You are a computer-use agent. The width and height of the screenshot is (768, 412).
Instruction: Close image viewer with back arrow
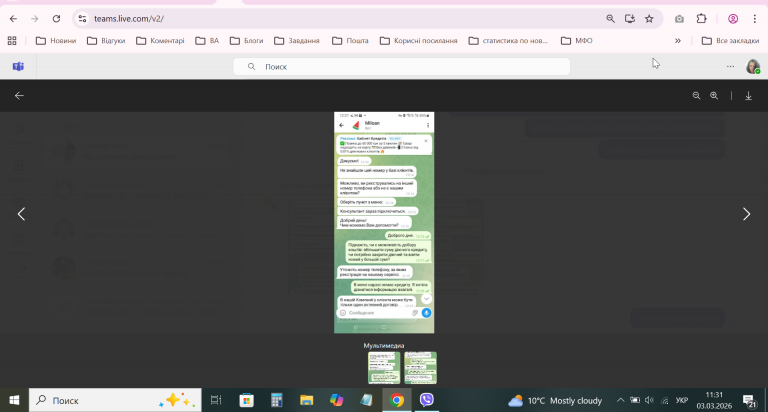click(19, 96)
